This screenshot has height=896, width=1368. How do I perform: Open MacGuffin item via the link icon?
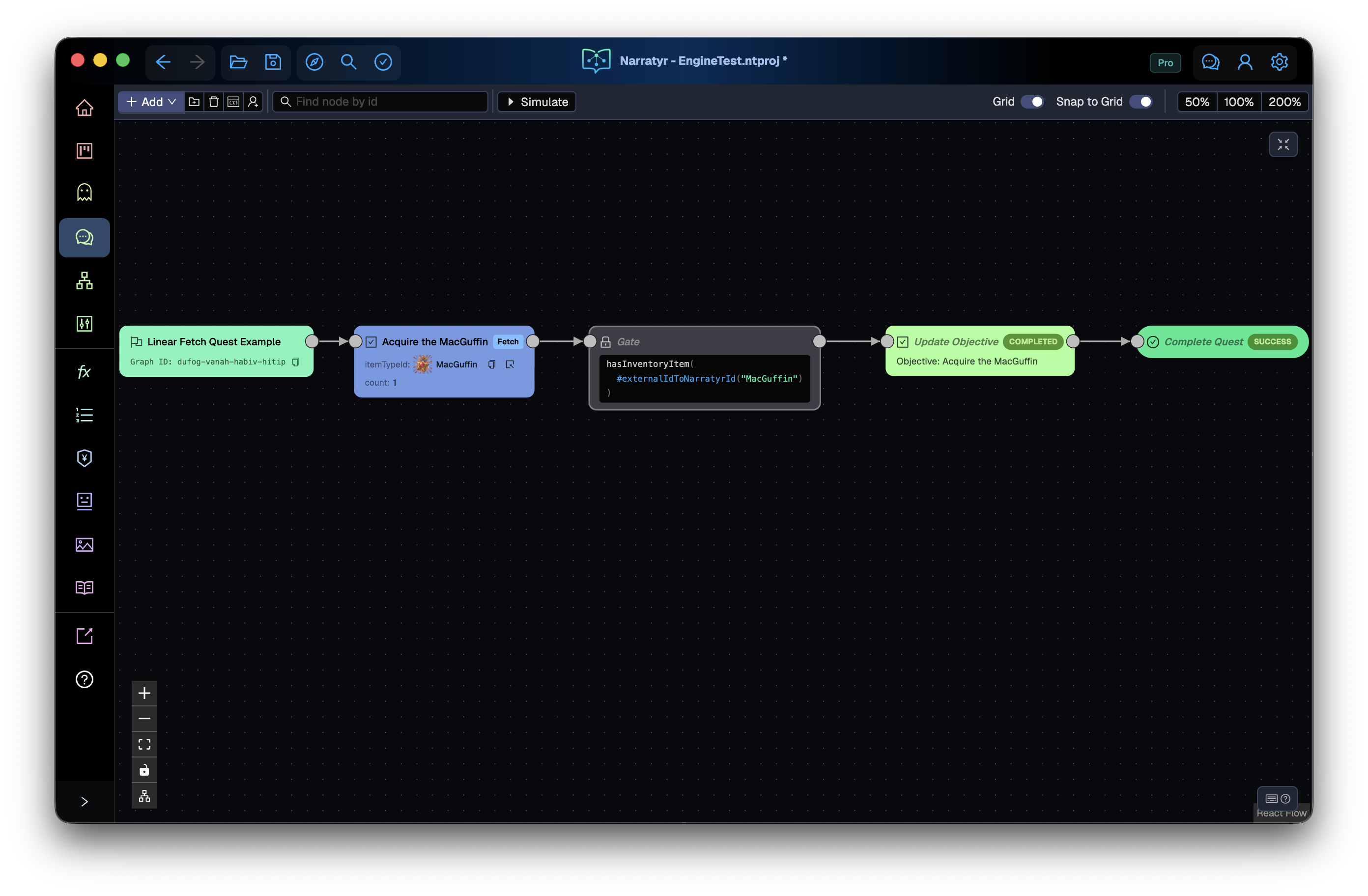click(510, 364)
